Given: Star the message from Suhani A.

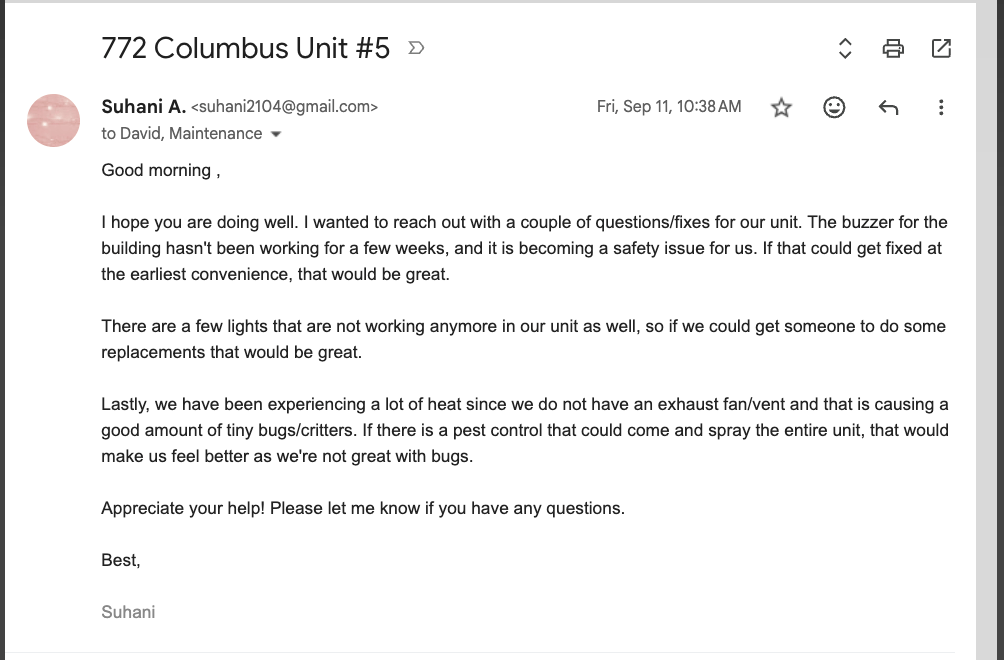Looking at the screenshot, I should click(x=781, y=107).
